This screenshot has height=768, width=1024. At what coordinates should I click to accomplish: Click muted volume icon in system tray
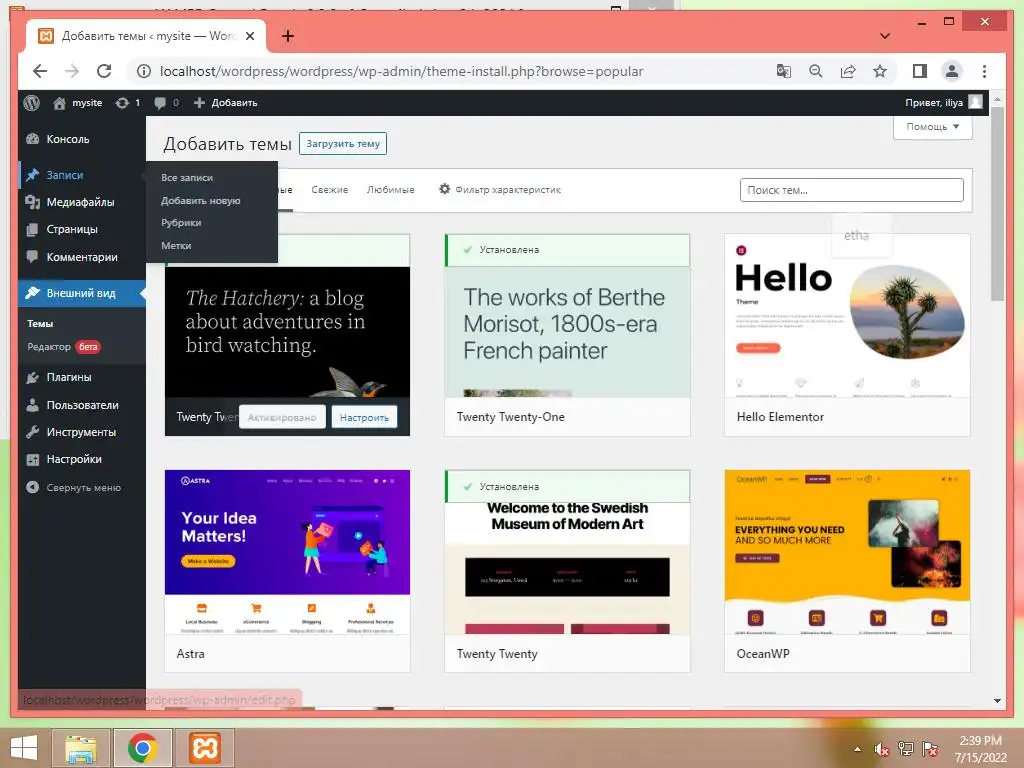882,750
